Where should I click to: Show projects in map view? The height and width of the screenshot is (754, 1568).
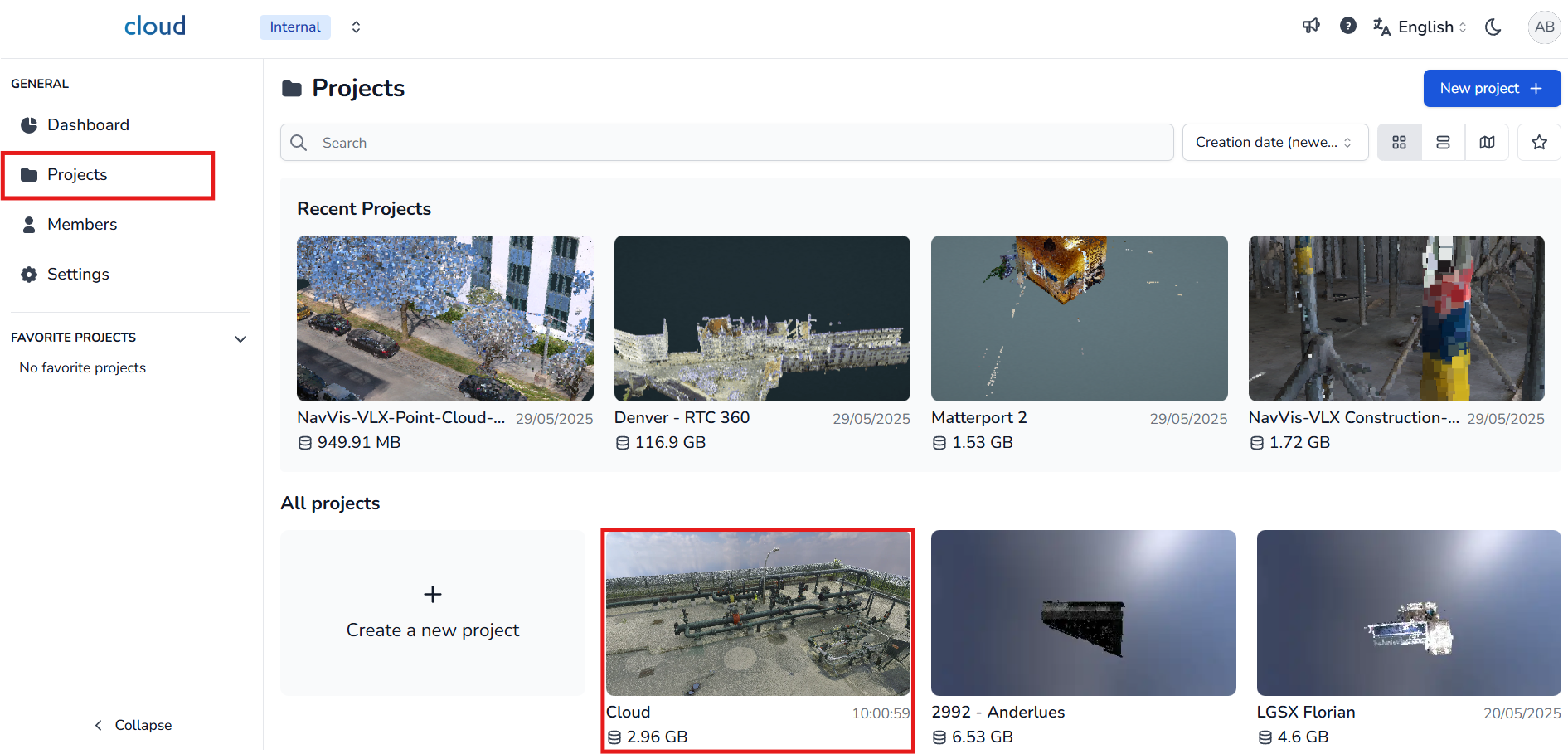tap(1487, 143)
